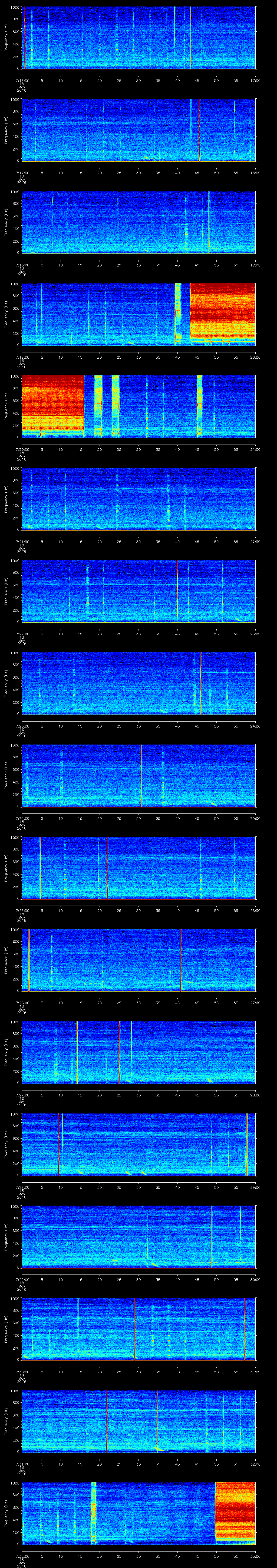The height and width of the screenshot is (1568, 277).
Task: Click the '7:22:00' start time label
Action: click(22, 634)
